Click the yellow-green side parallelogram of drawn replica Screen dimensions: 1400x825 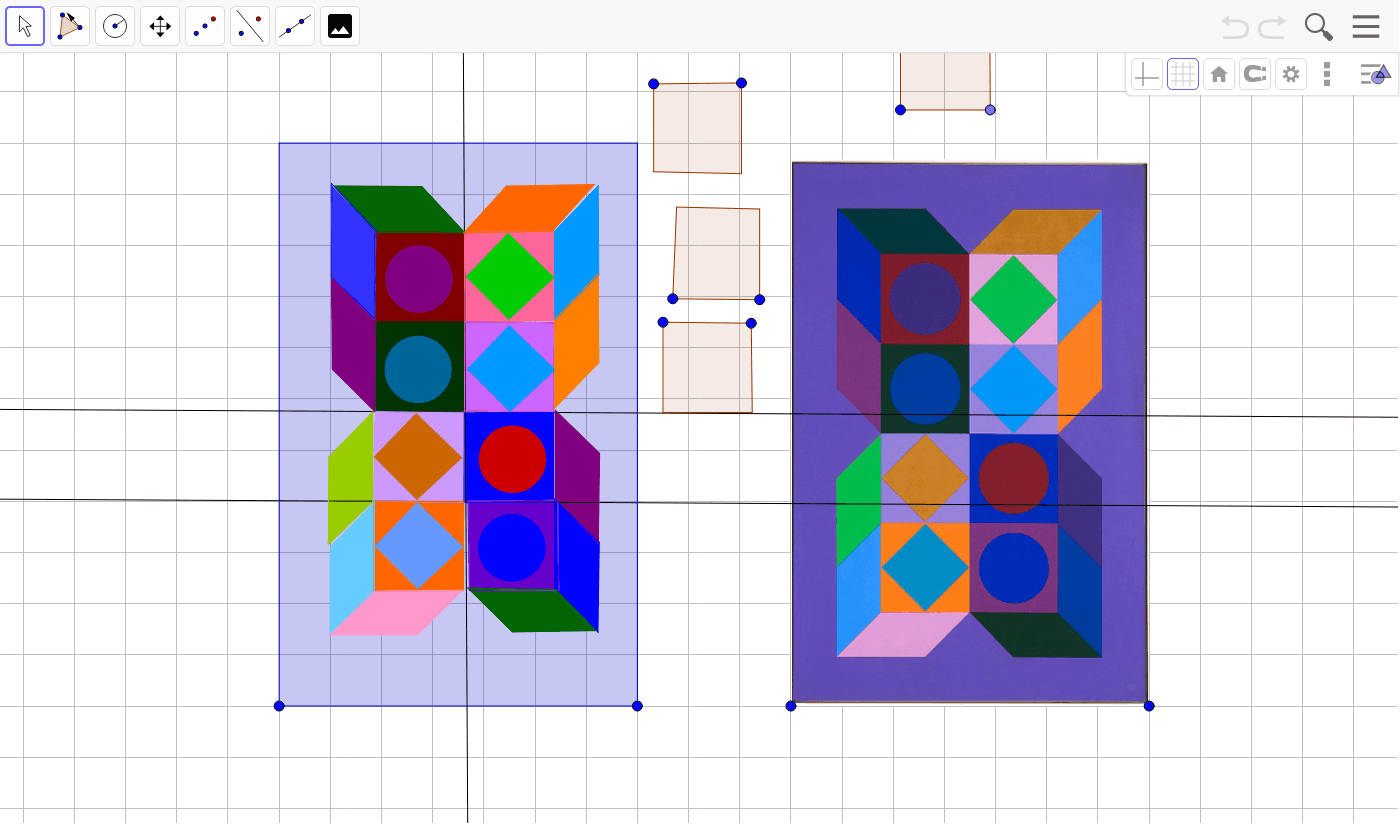(x=350, y=478)
